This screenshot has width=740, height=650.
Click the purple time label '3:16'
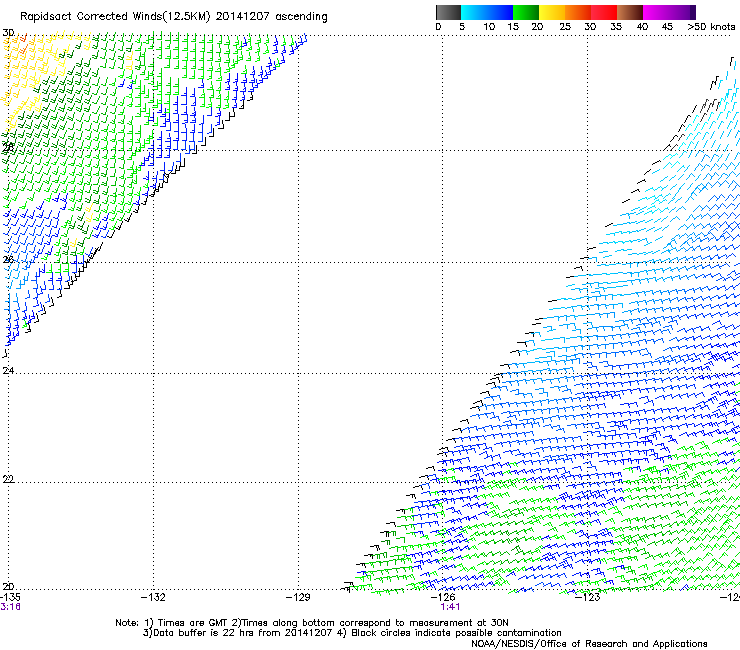point(10,607)
